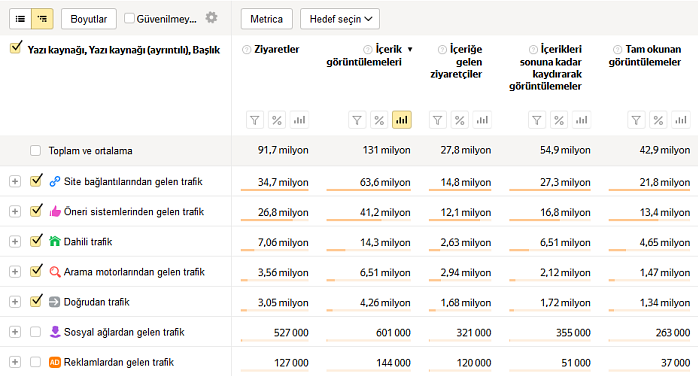This screenshot has width=698, height=376.
Task: Open the settings gear icon
Action: pos(211,18)
